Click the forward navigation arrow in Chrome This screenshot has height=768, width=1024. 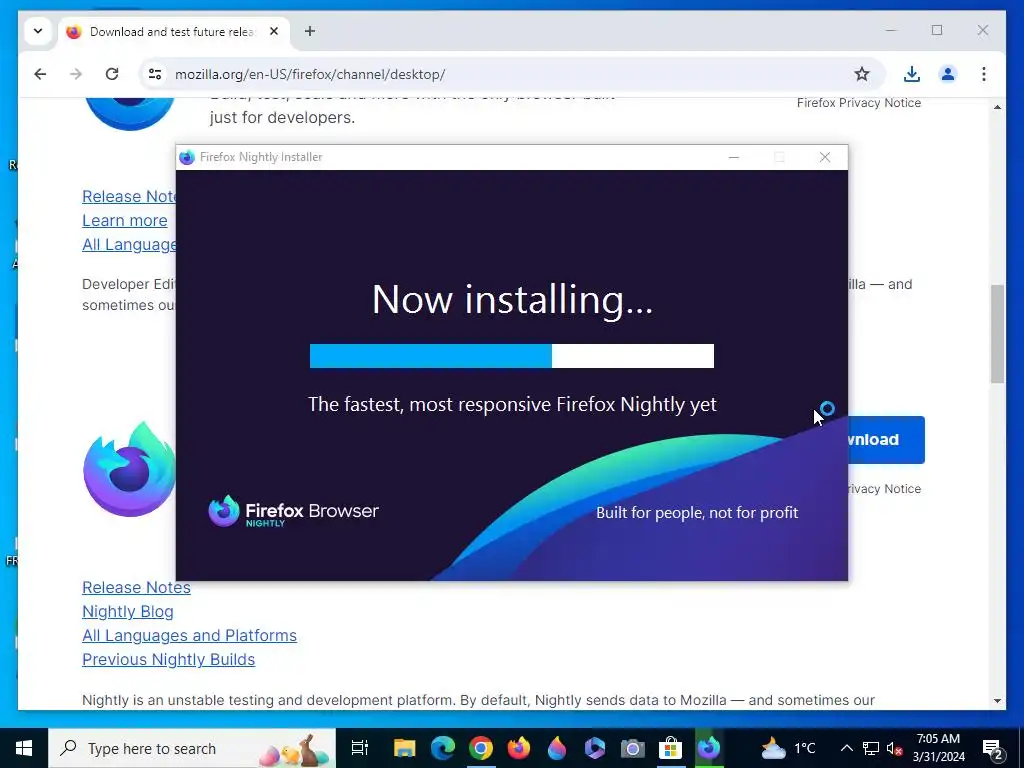[x=76, y=74]
